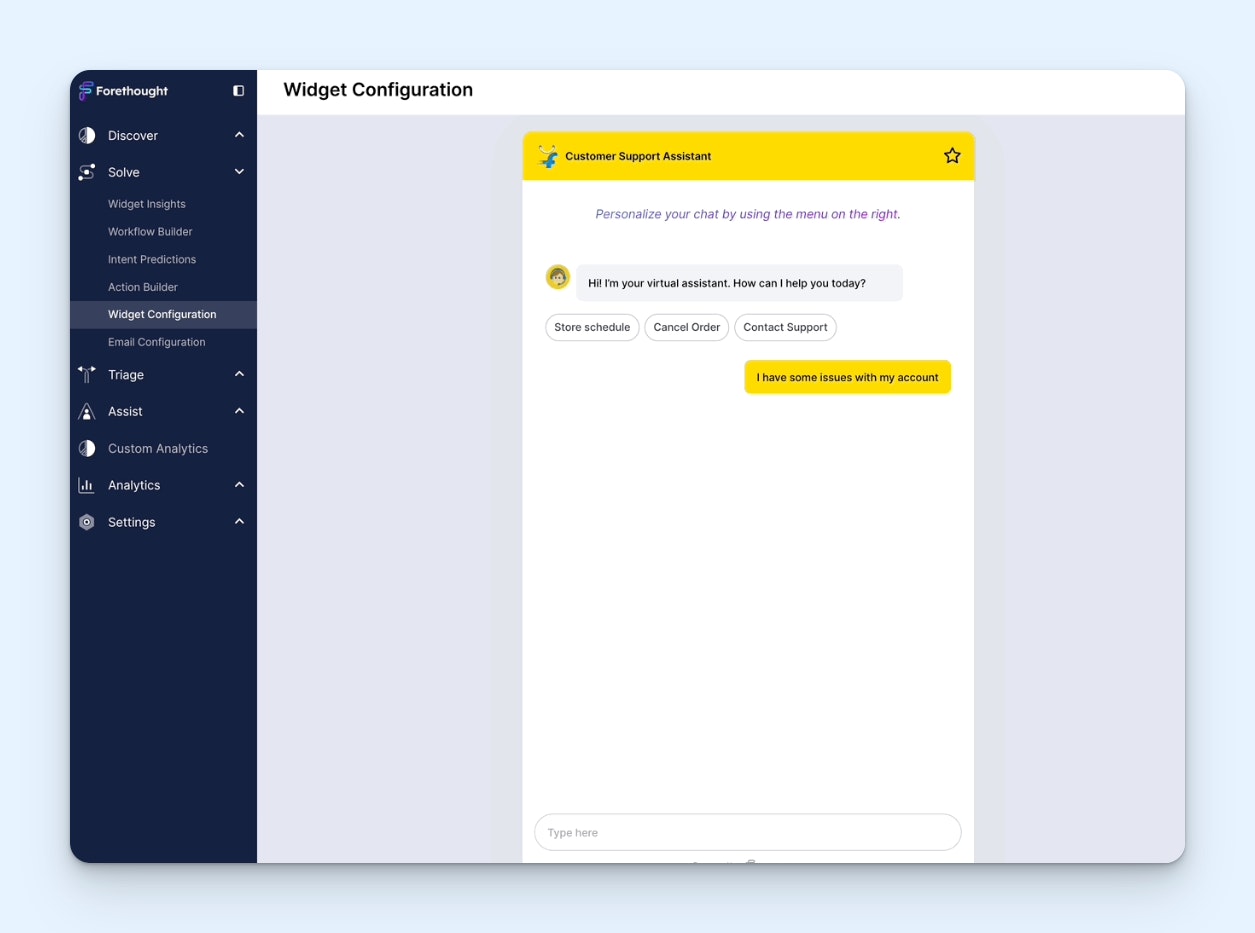1255x933 pixels.
Task: Go to Workflow Builder page
Action: point(150,232)
